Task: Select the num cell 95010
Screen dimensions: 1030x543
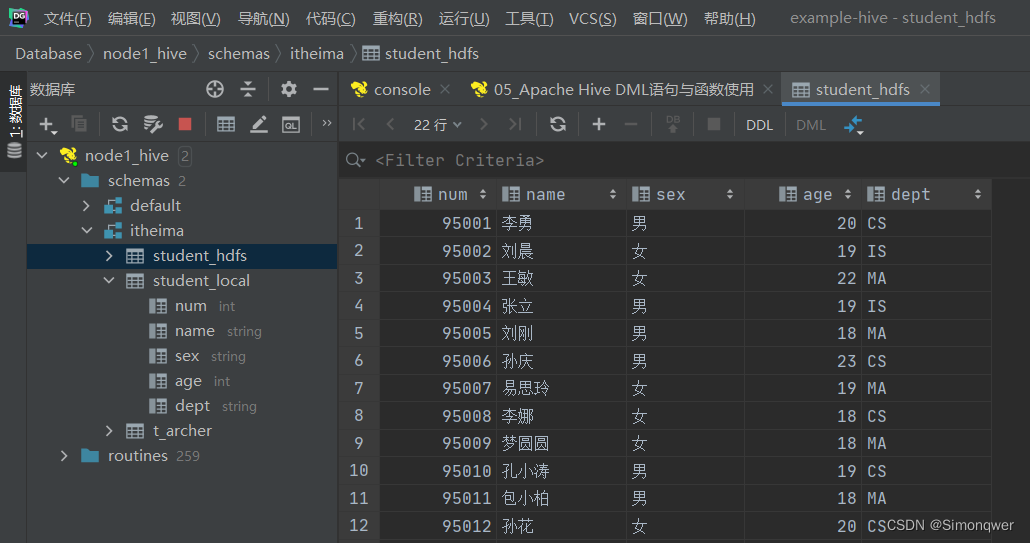Action: [x=438, y=471]
